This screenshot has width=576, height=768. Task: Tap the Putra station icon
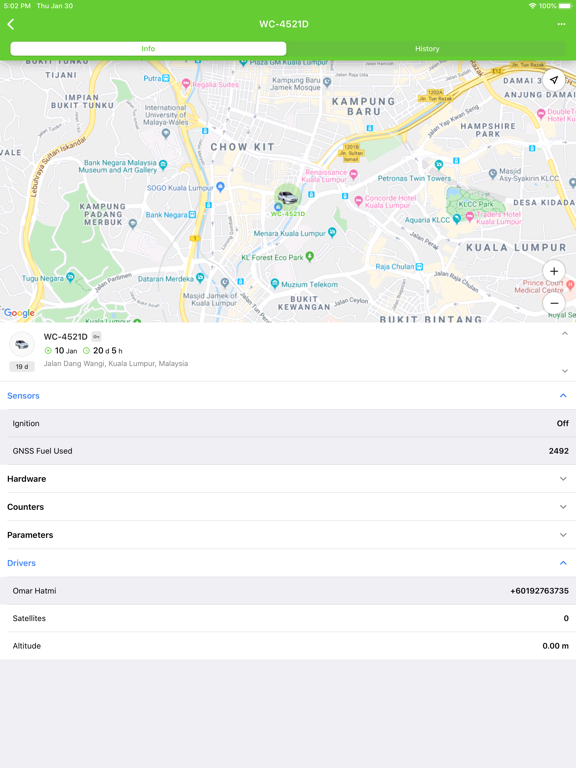coord(166,78)
